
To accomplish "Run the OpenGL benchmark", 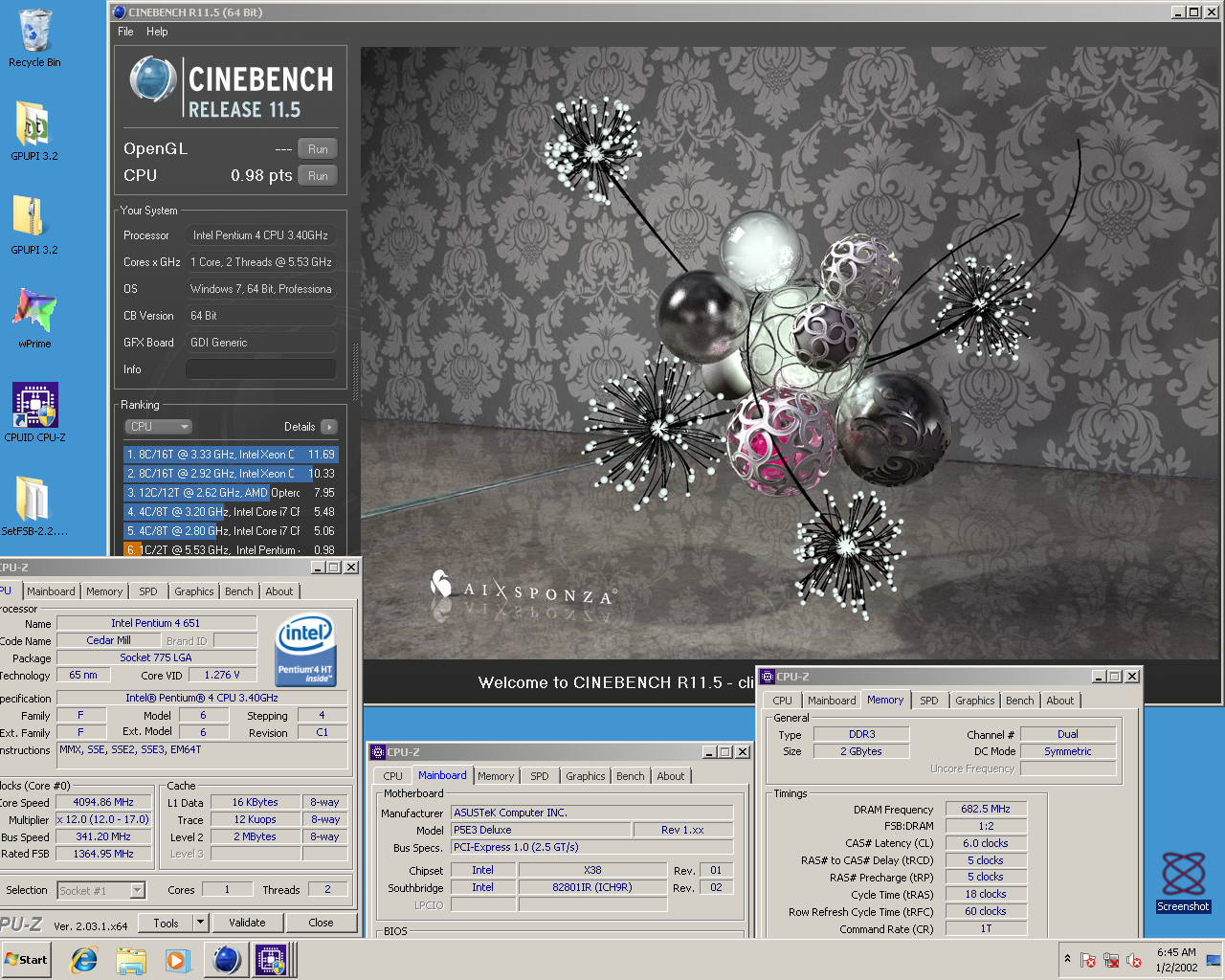I will (318, 149).
